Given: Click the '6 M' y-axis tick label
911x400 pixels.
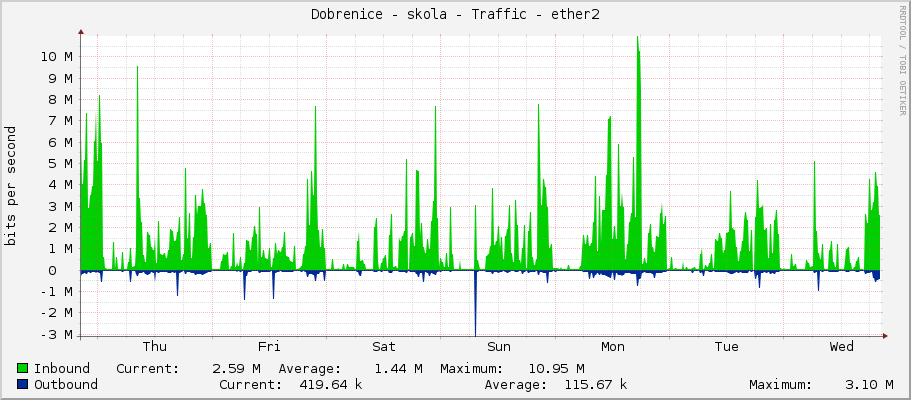Looking at the screenshot, I should 61,142.
